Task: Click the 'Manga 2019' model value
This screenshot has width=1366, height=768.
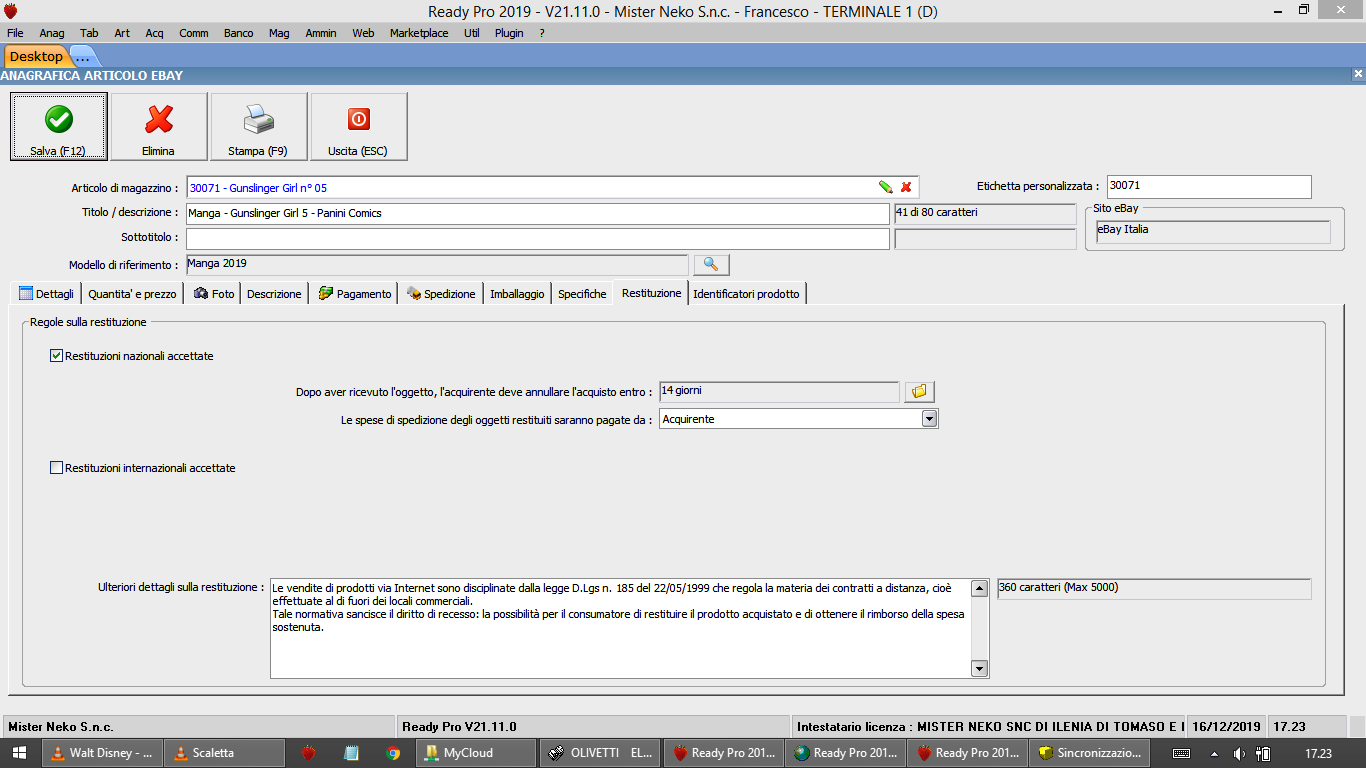Action: pos(437,264)
